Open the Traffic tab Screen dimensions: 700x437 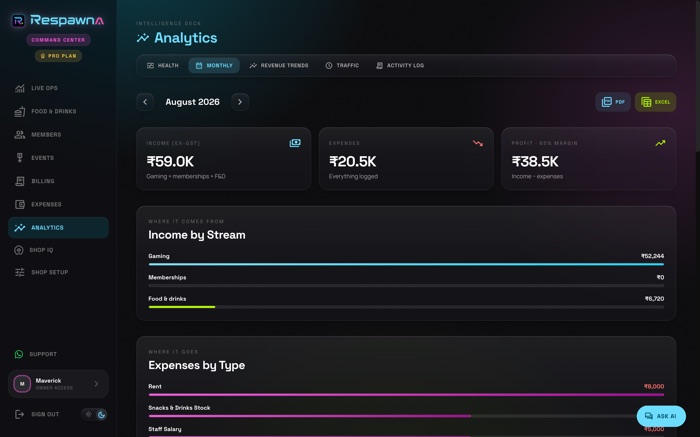(342, 66)
